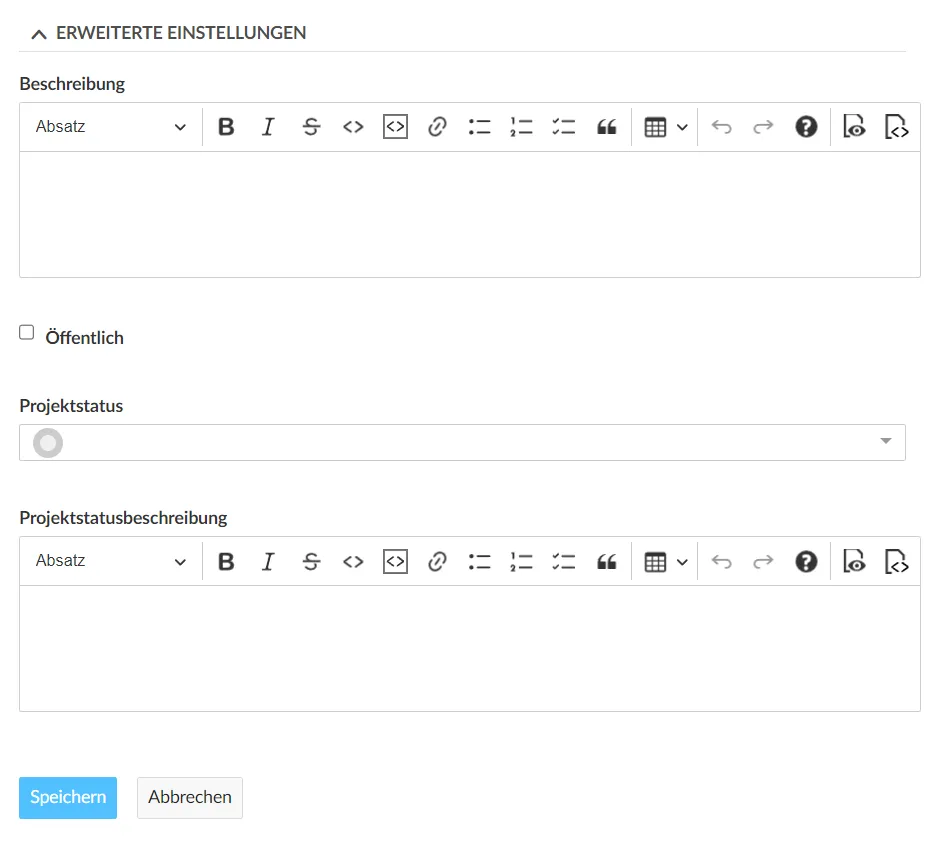The width and height of the screenshot is (930, 843).
Task: Insert to-do list in Projektstatusbeschreibung editor
Action: pyautogui.click(x=564, y=561)
